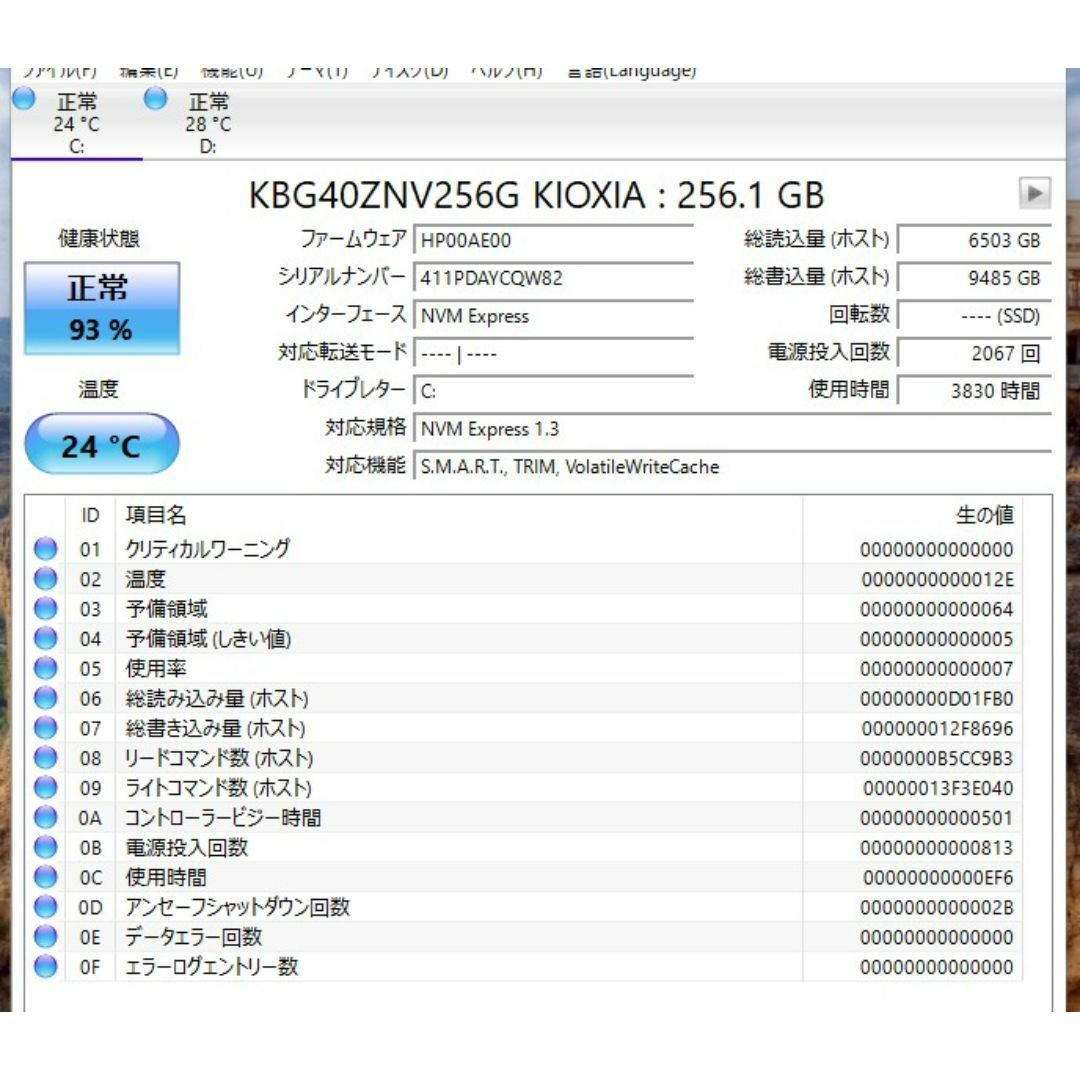Click the 健康状態 label

[x=98, y=238]
